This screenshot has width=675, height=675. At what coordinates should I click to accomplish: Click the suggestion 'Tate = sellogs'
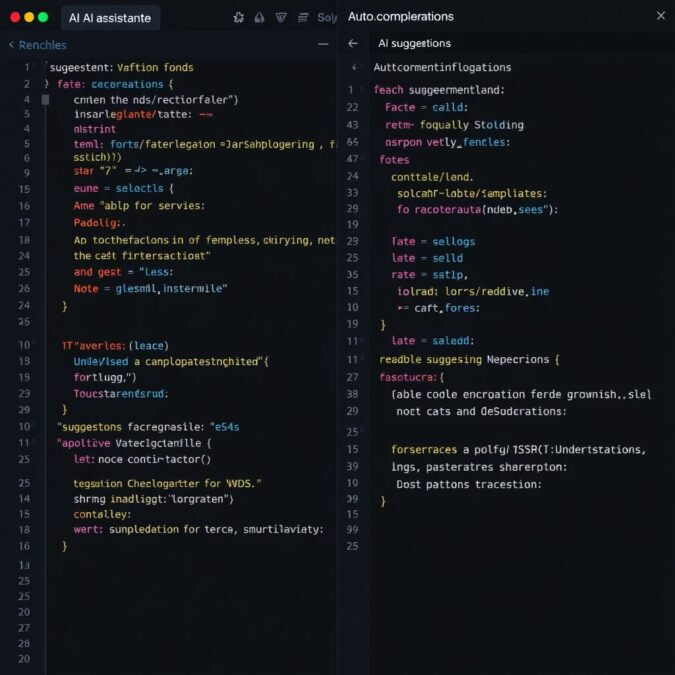tap(433, 242)
